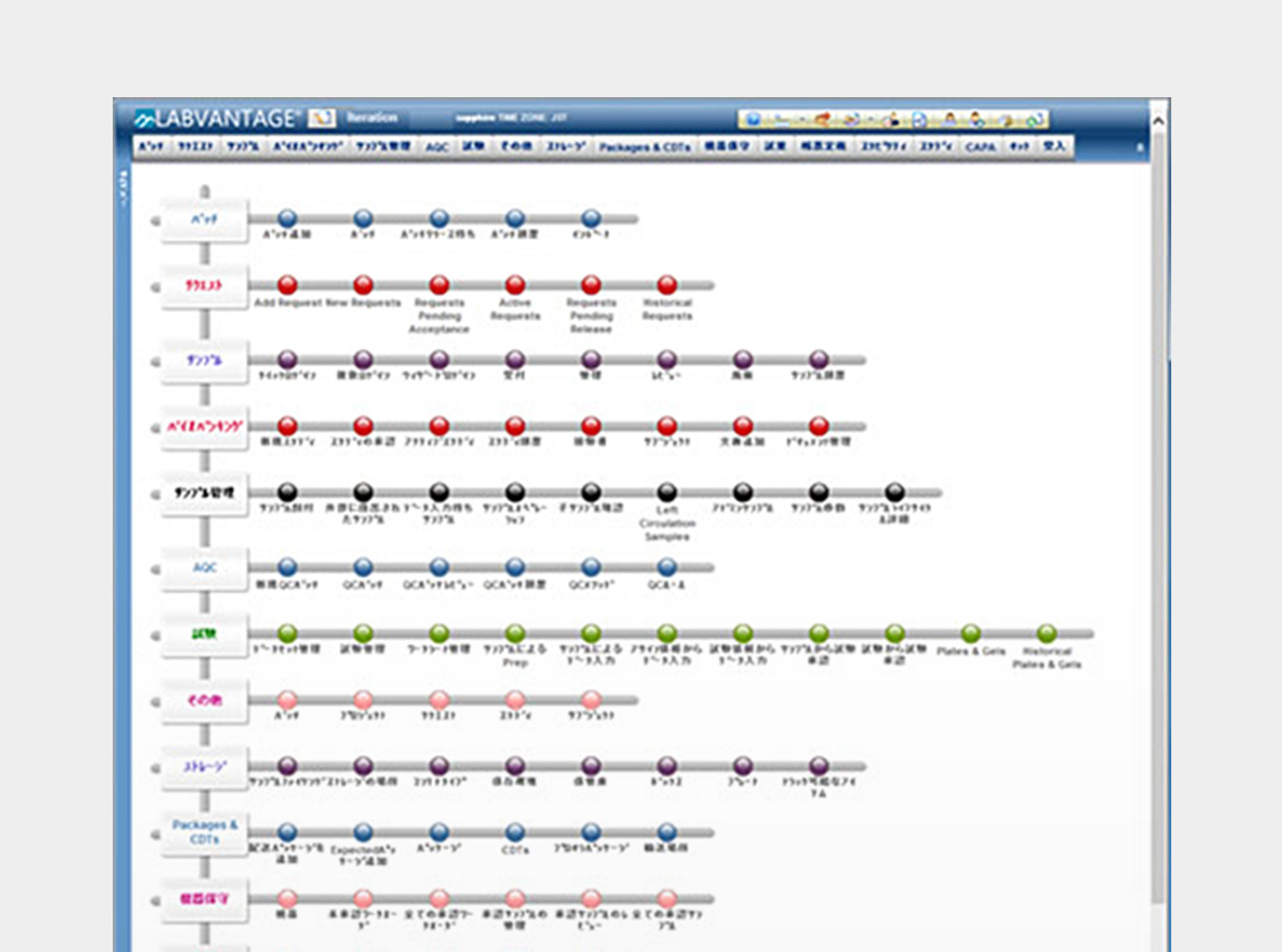Select the Active Requests node
This screenshot has width=1282, height=952.
(513, 285)
